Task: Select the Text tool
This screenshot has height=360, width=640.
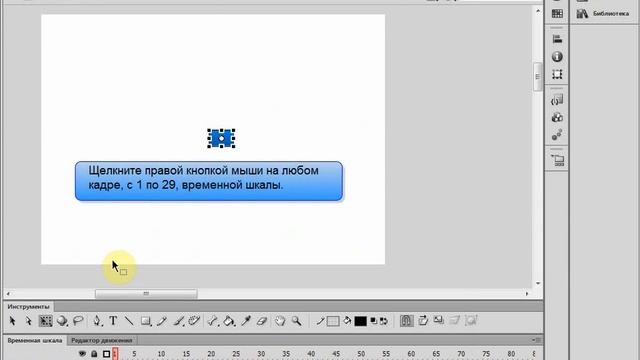Action: [x=113, y=321]
